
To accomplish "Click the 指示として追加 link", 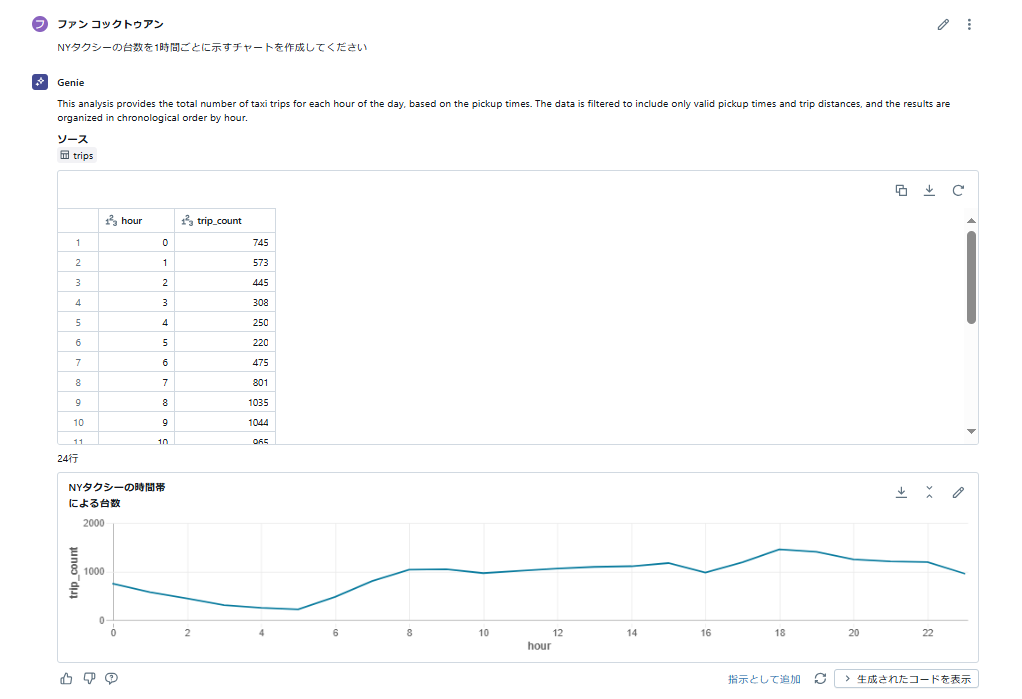I will tap(764, 679).
